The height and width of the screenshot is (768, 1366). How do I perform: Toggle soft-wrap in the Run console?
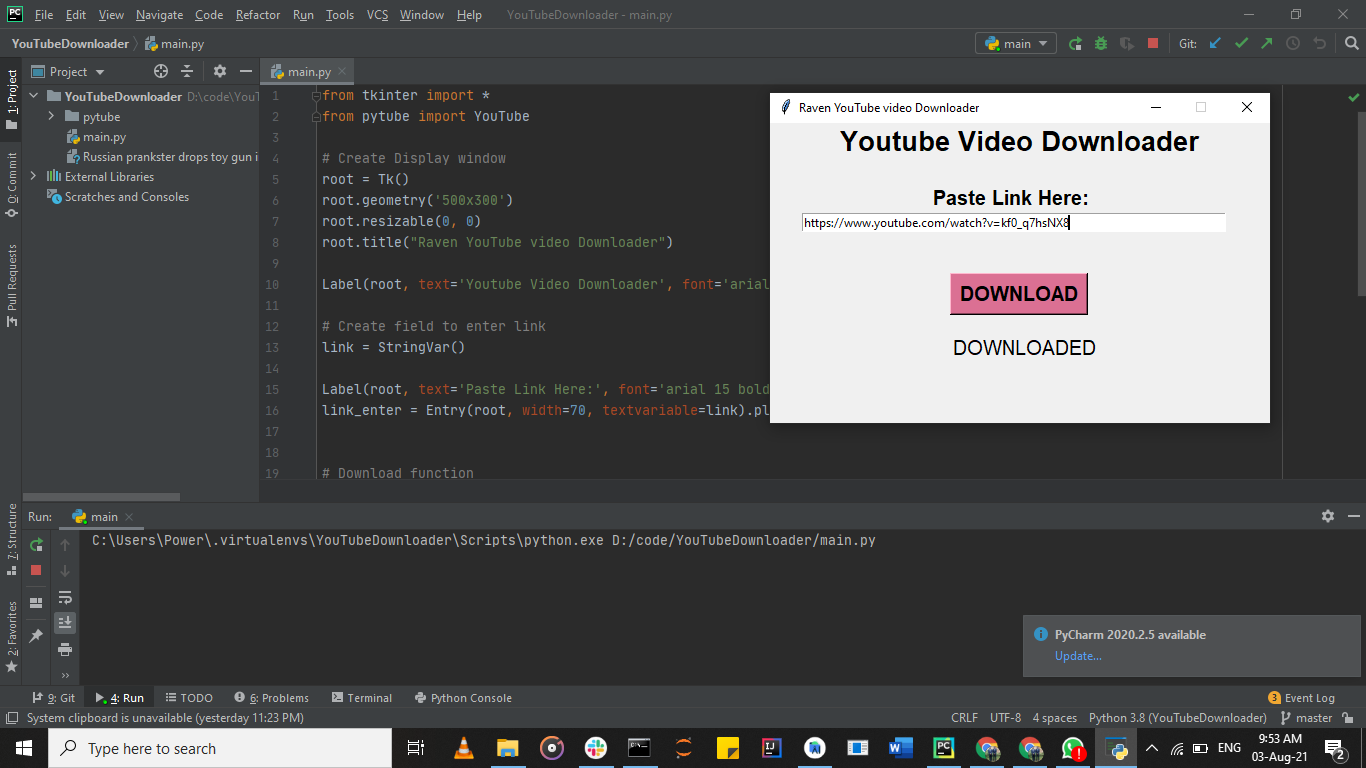[65, 597]
